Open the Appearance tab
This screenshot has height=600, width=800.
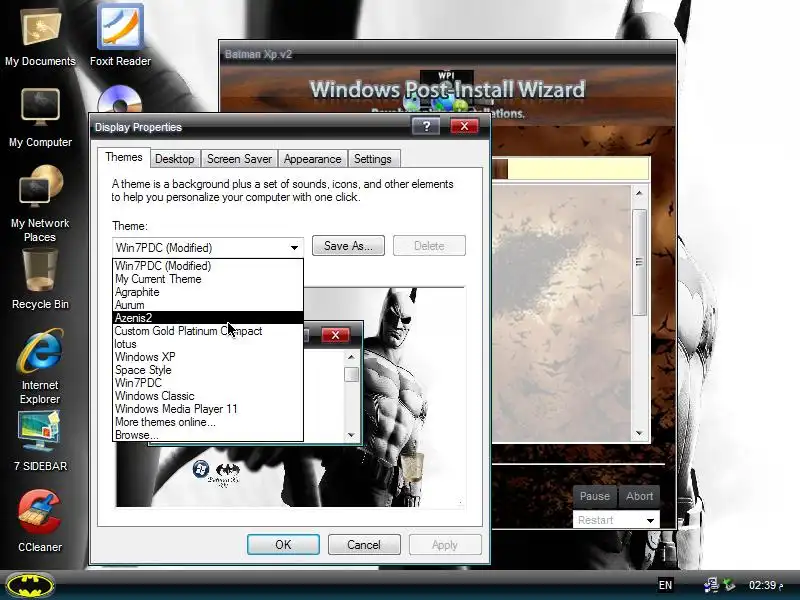[312, 159]
